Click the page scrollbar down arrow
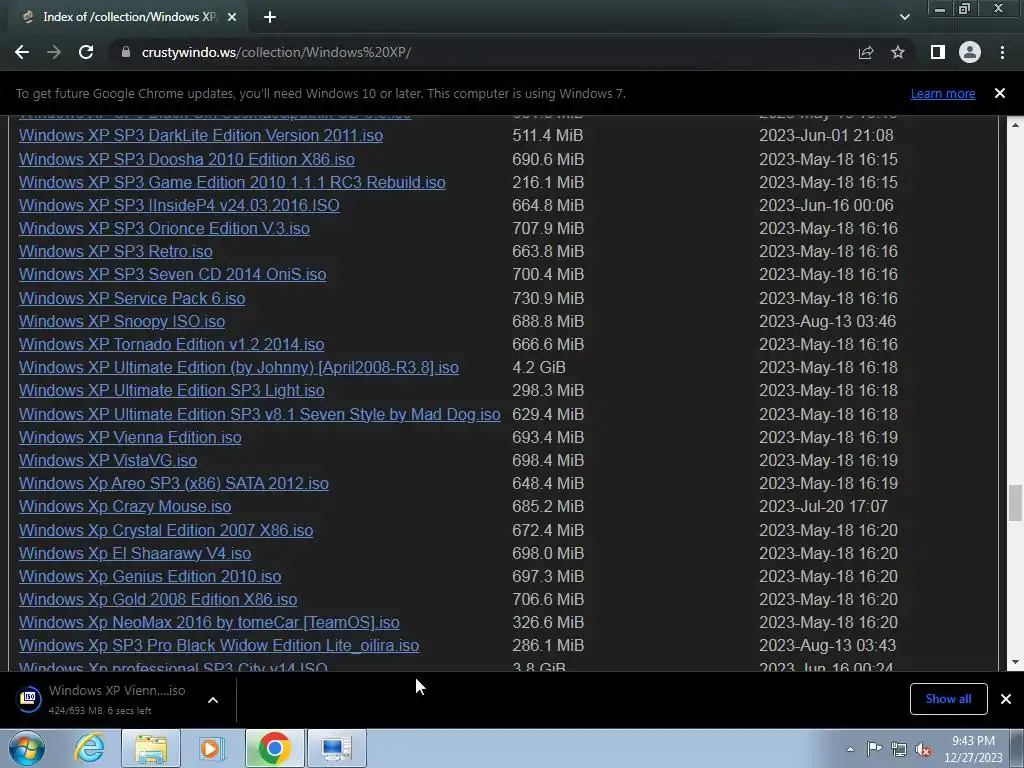Screen dimensions: 1024x768 pos(1015,662)
